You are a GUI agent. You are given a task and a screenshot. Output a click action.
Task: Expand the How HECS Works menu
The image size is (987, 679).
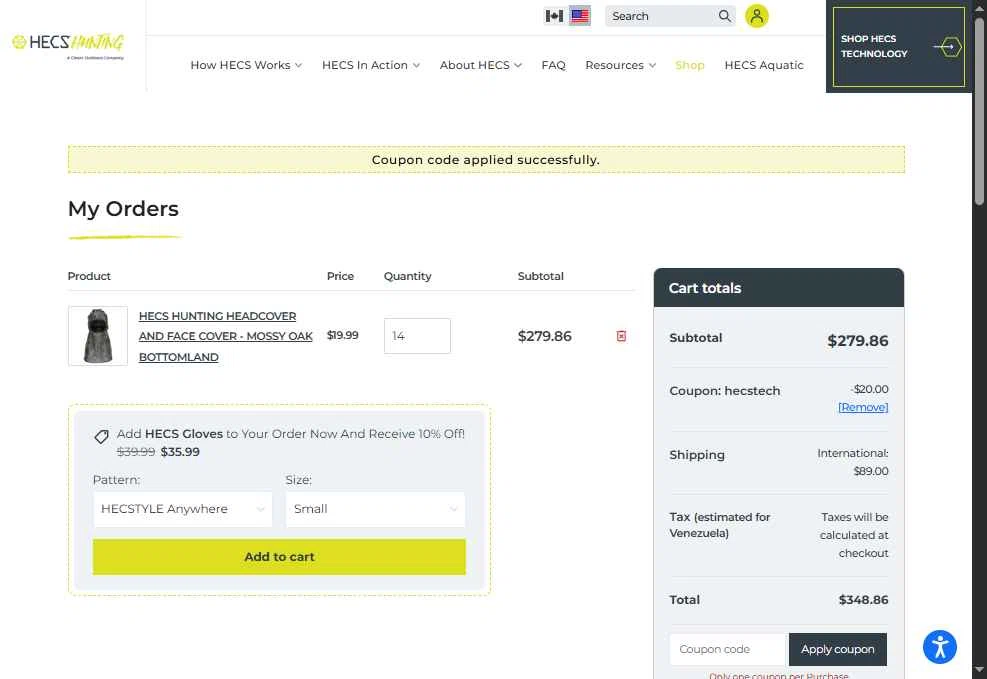point(246,65)
